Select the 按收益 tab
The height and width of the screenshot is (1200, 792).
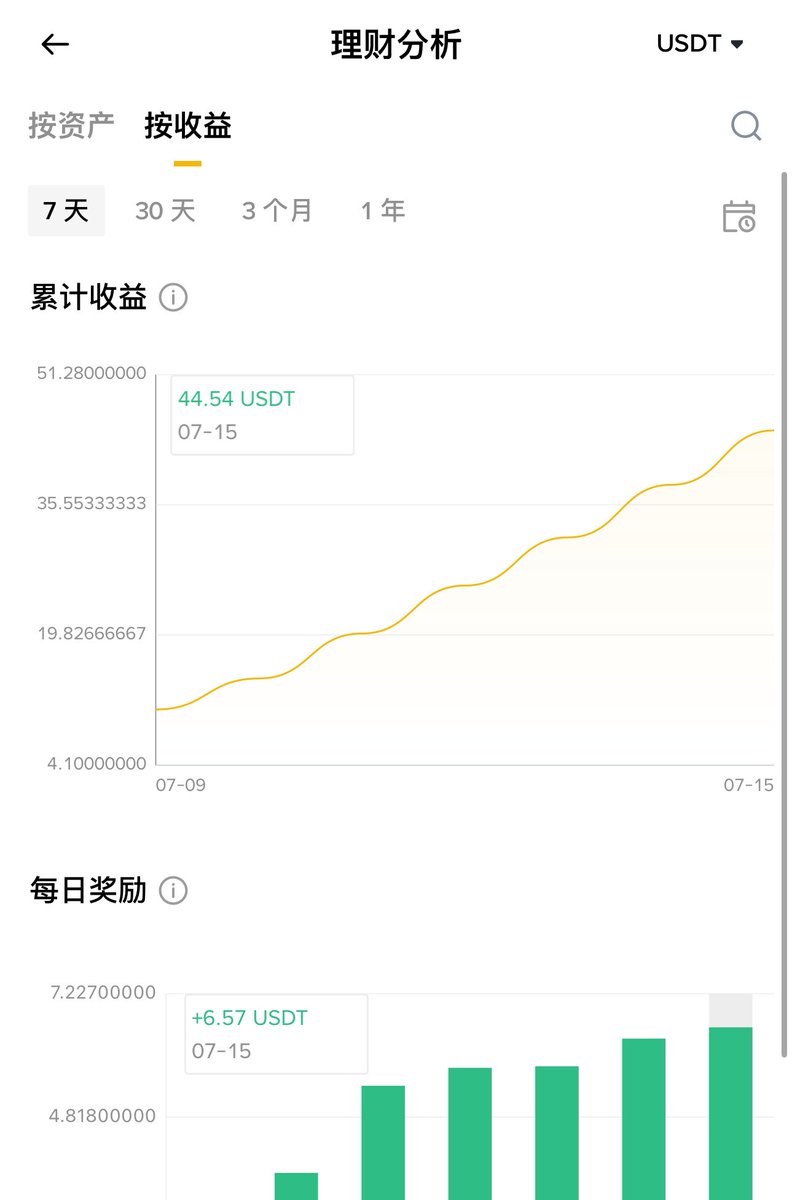pyautogui.click(x=188, y=126)
